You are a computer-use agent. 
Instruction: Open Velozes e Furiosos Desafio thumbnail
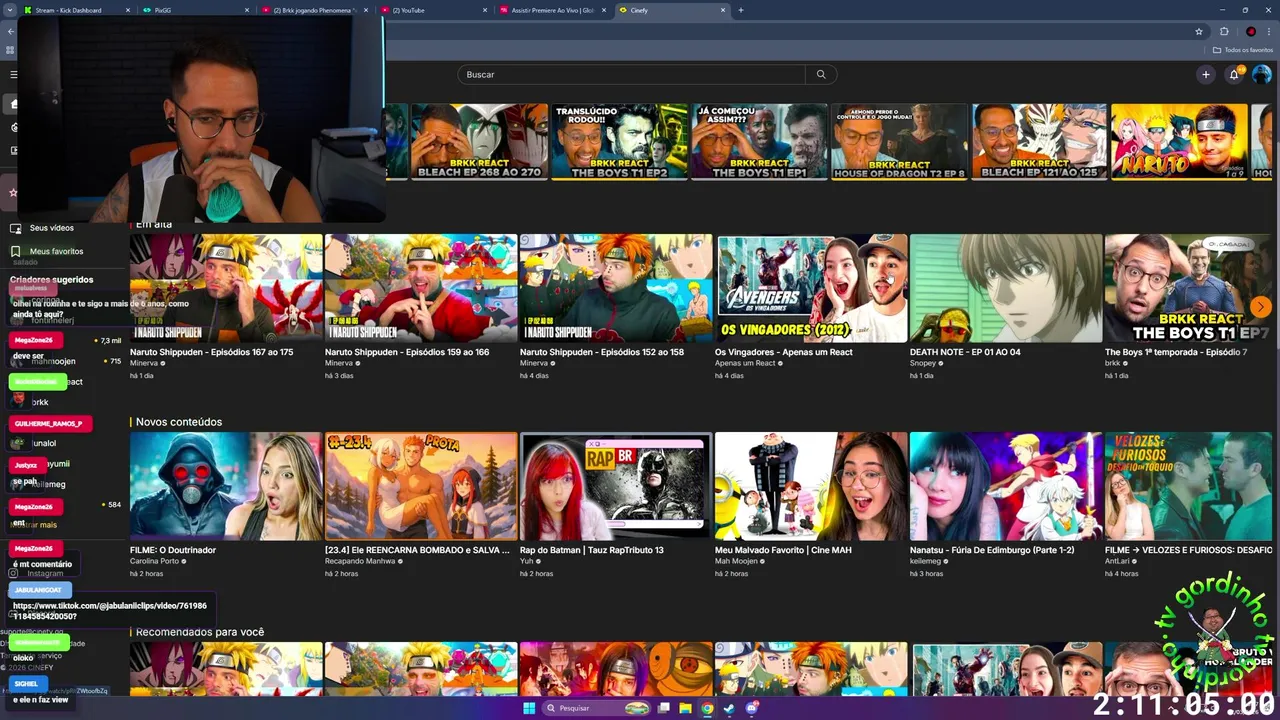[x=1188, y=486]
